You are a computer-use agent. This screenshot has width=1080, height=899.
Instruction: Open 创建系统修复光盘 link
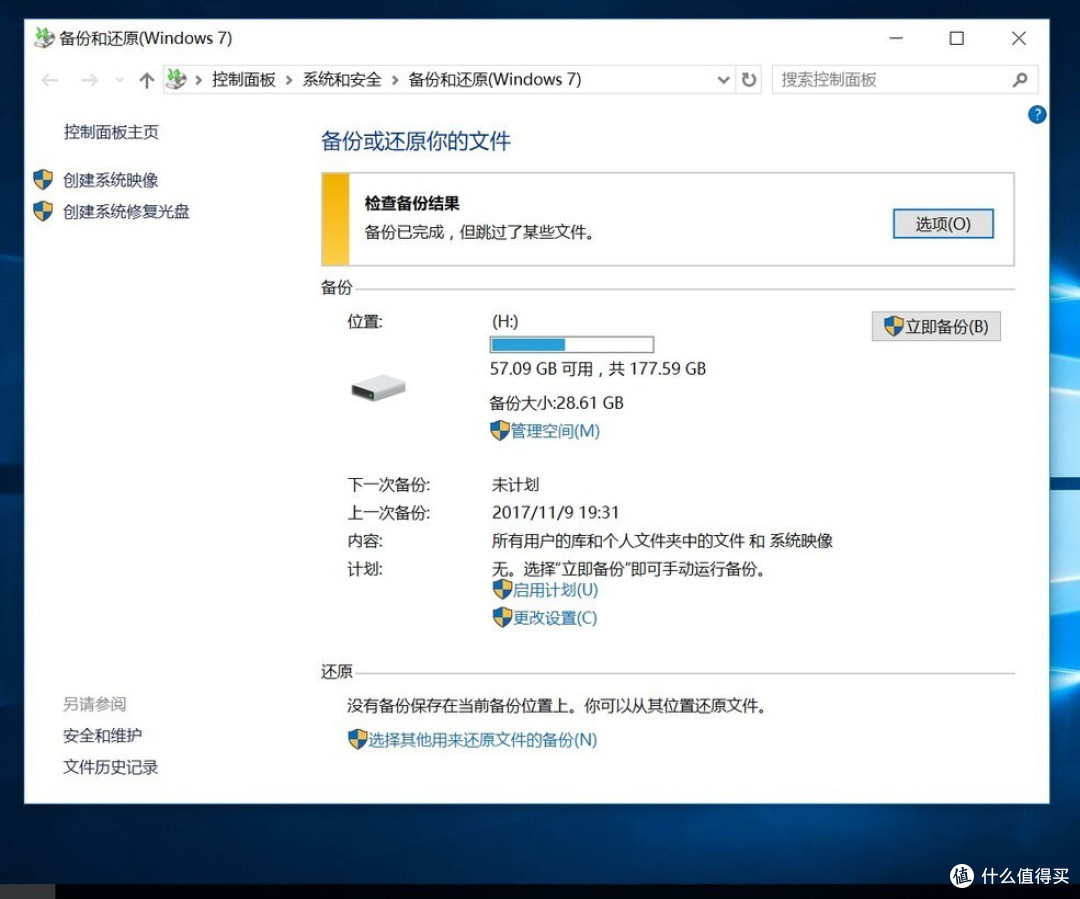tap(126, 211)
